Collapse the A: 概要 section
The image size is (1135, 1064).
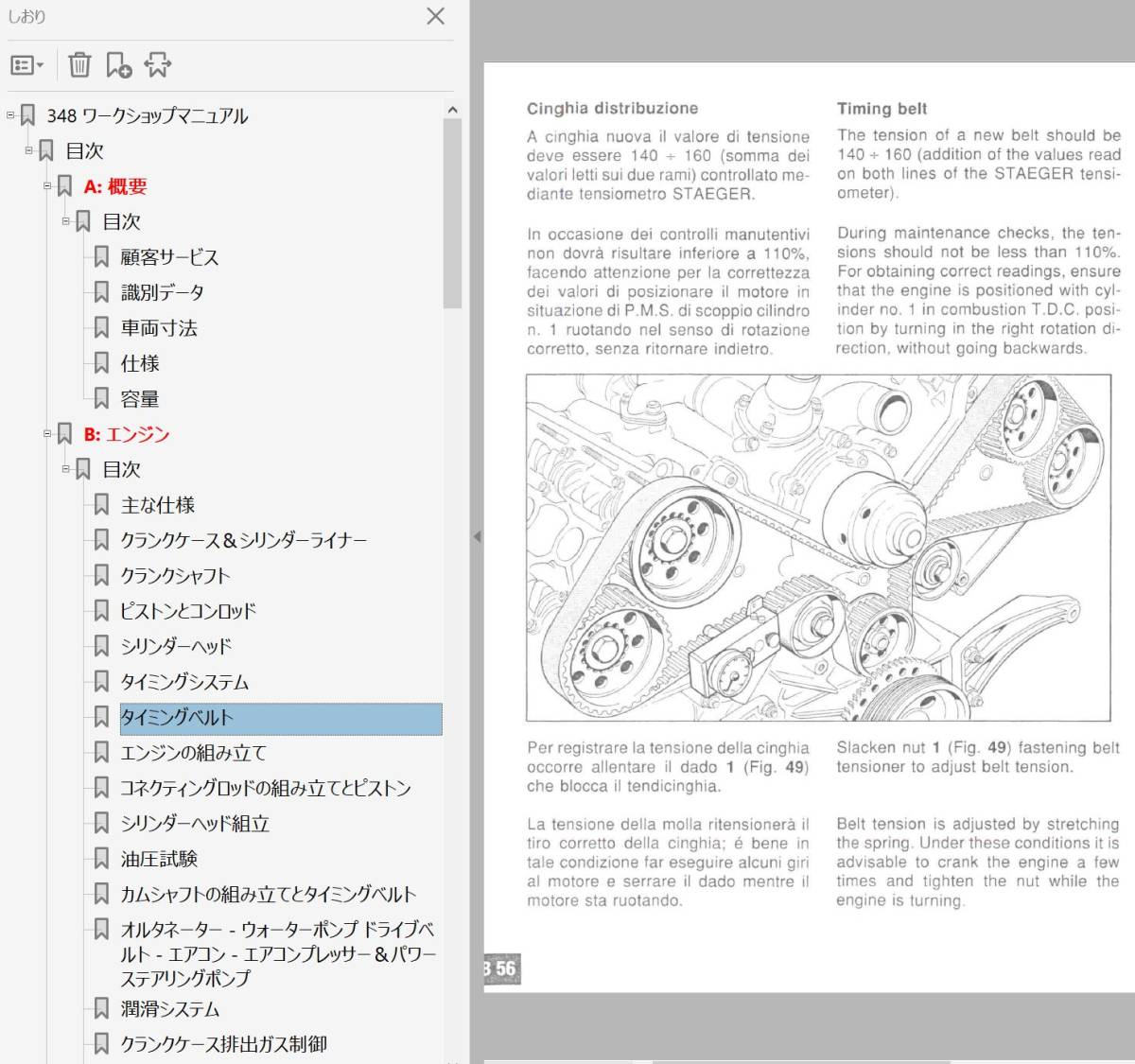(47, 185)
